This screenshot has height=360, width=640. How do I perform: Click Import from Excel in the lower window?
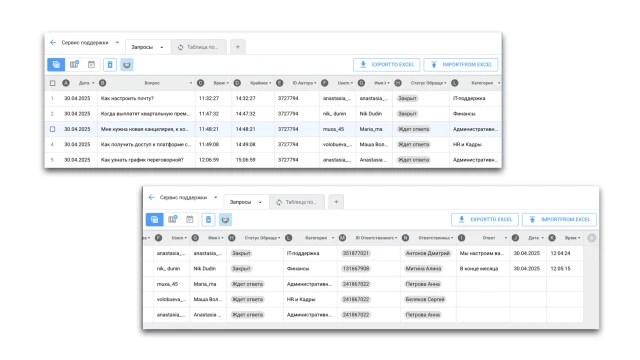[559, 220]
